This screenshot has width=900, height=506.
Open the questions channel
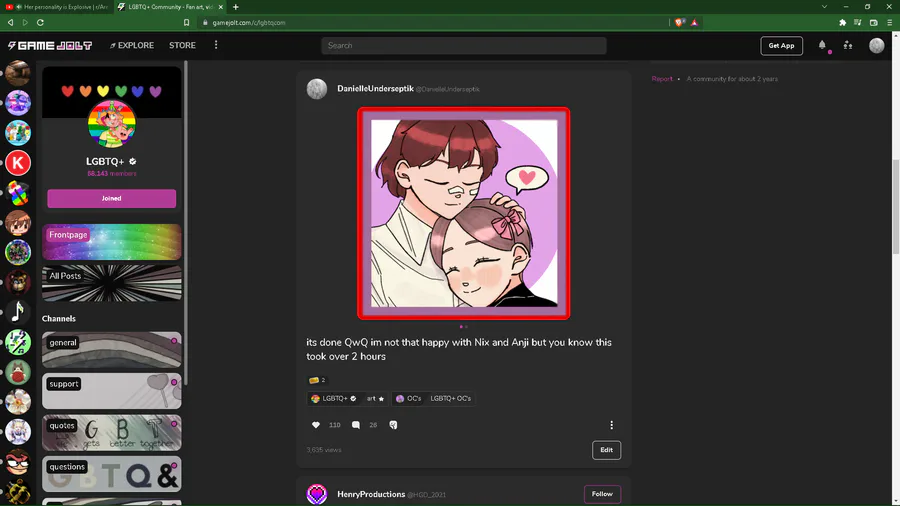(111, 474)
